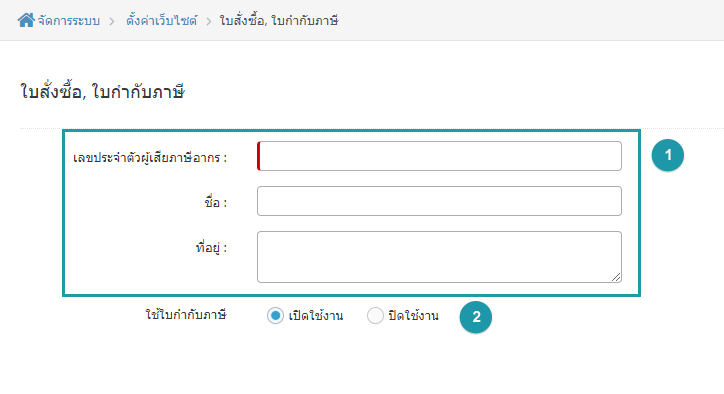
Task: Go to ตั้งค่าเว็บไซต์ breadcrumb link
Action: (162, 21)
